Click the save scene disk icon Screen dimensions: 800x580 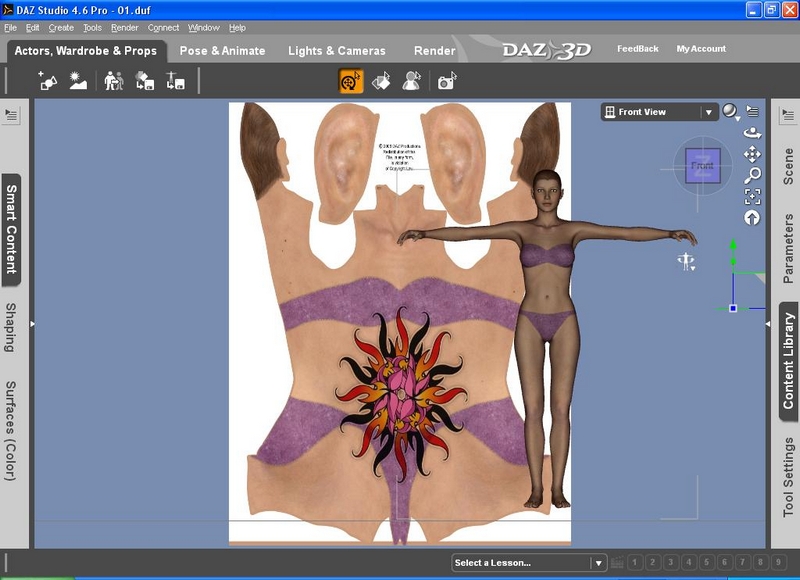[x=176, y=81]
